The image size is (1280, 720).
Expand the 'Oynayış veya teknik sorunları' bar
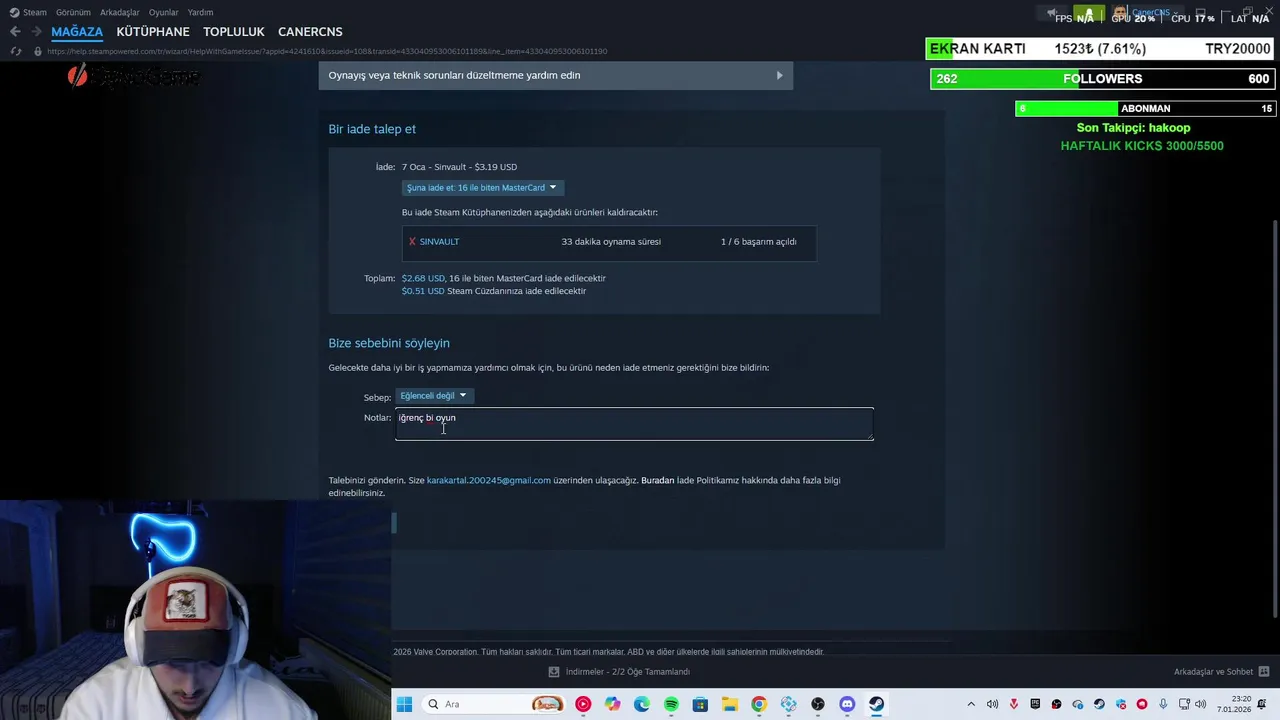tap(556, 75)
